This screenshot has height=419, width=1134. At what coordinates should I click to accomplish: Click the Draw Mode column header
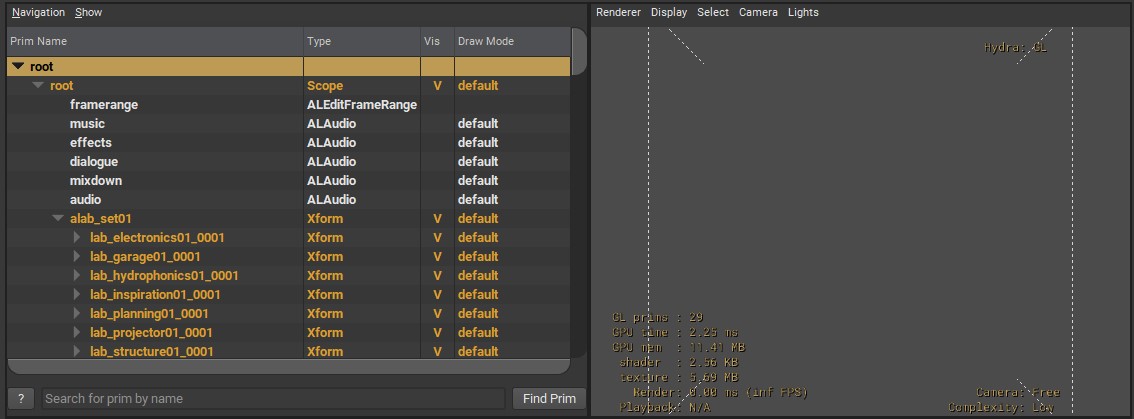coord(512,41)
